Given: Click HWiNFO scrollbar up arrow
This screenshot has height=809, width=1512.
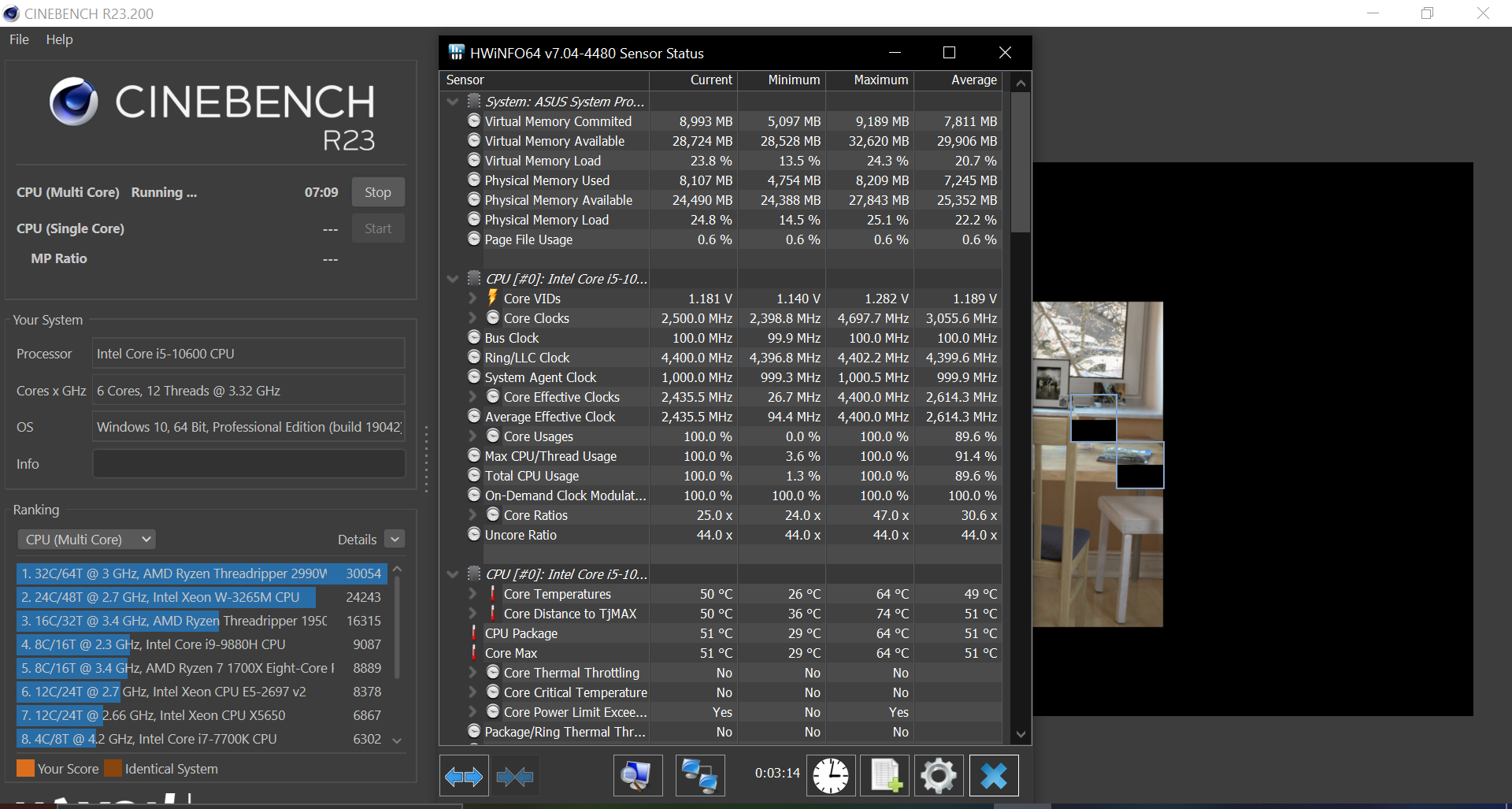Looking at the screenshot, I should tap(1021, 82).
